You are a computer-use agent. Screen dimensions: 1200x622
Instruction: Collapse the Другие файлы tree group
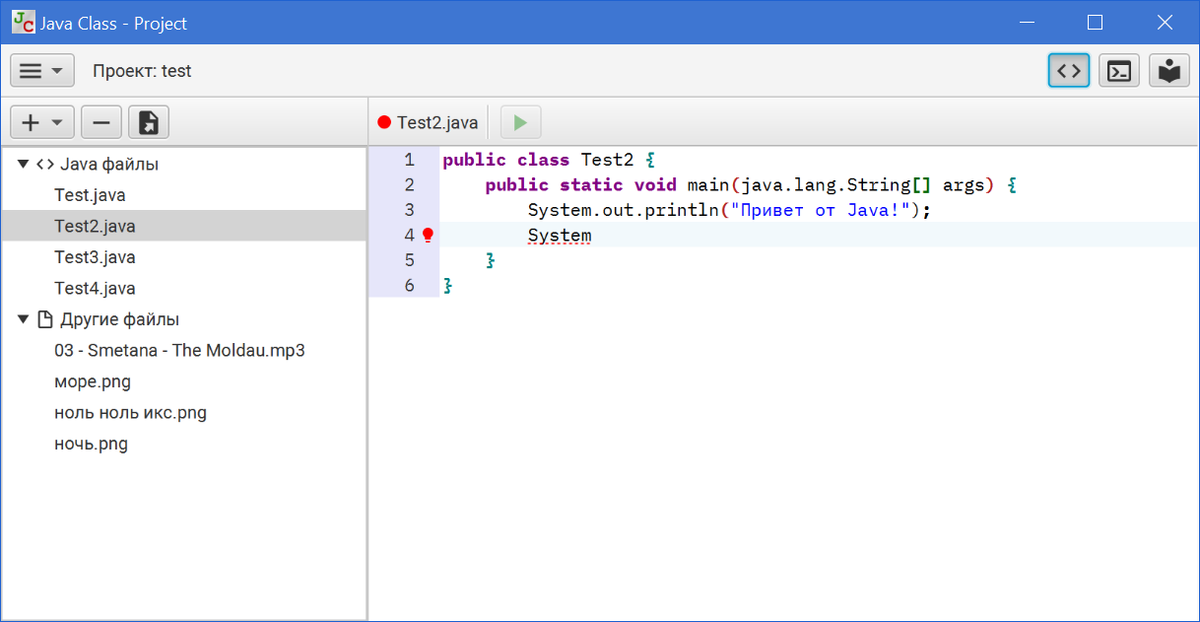tap(23, 319)
